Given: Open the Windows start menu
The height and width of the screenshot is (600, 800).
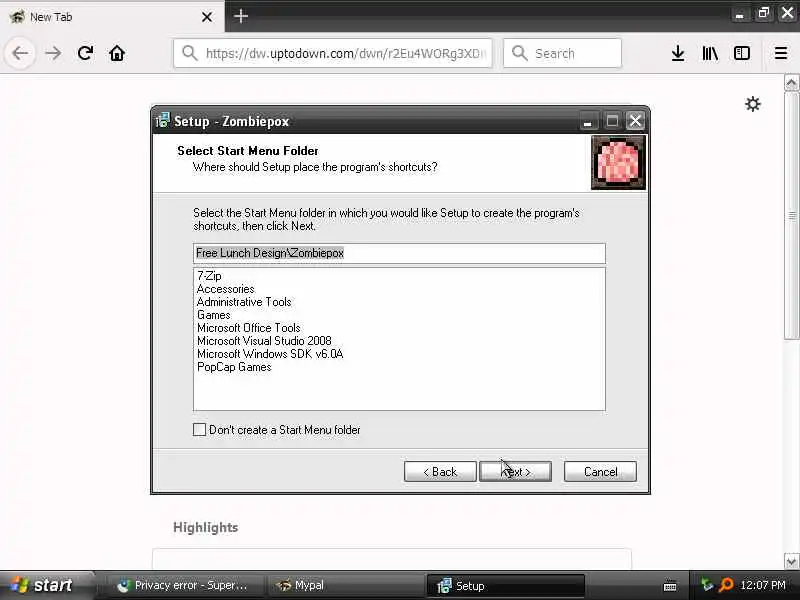Looking at the screenshot, I should click(x=46, y=585).
